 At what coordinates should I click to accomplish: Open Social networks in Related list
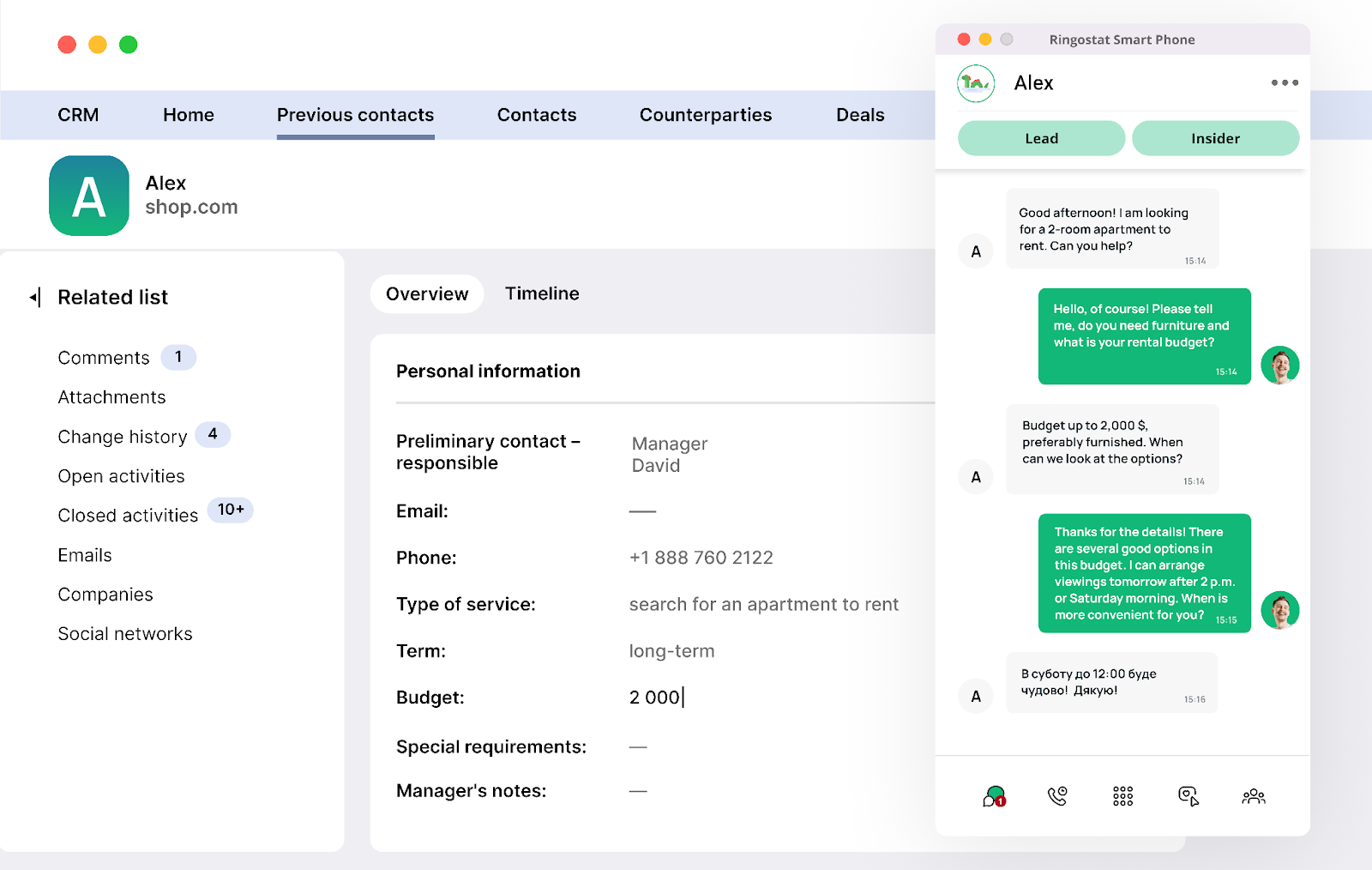tap(125, 634)
